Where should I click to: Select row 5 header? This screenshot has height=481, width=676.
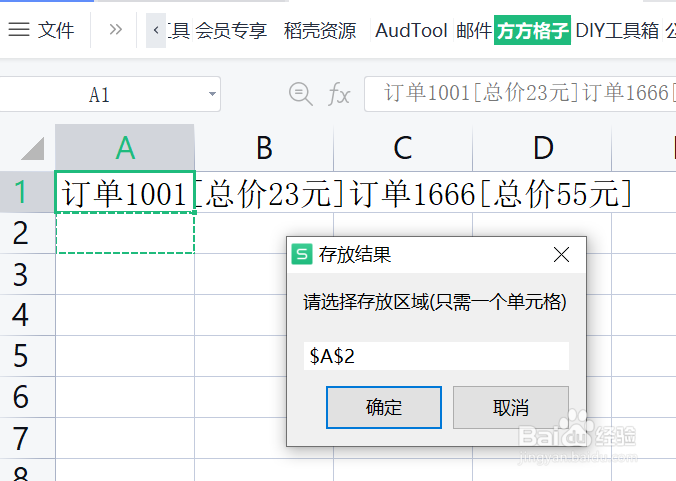pos(27,356)
